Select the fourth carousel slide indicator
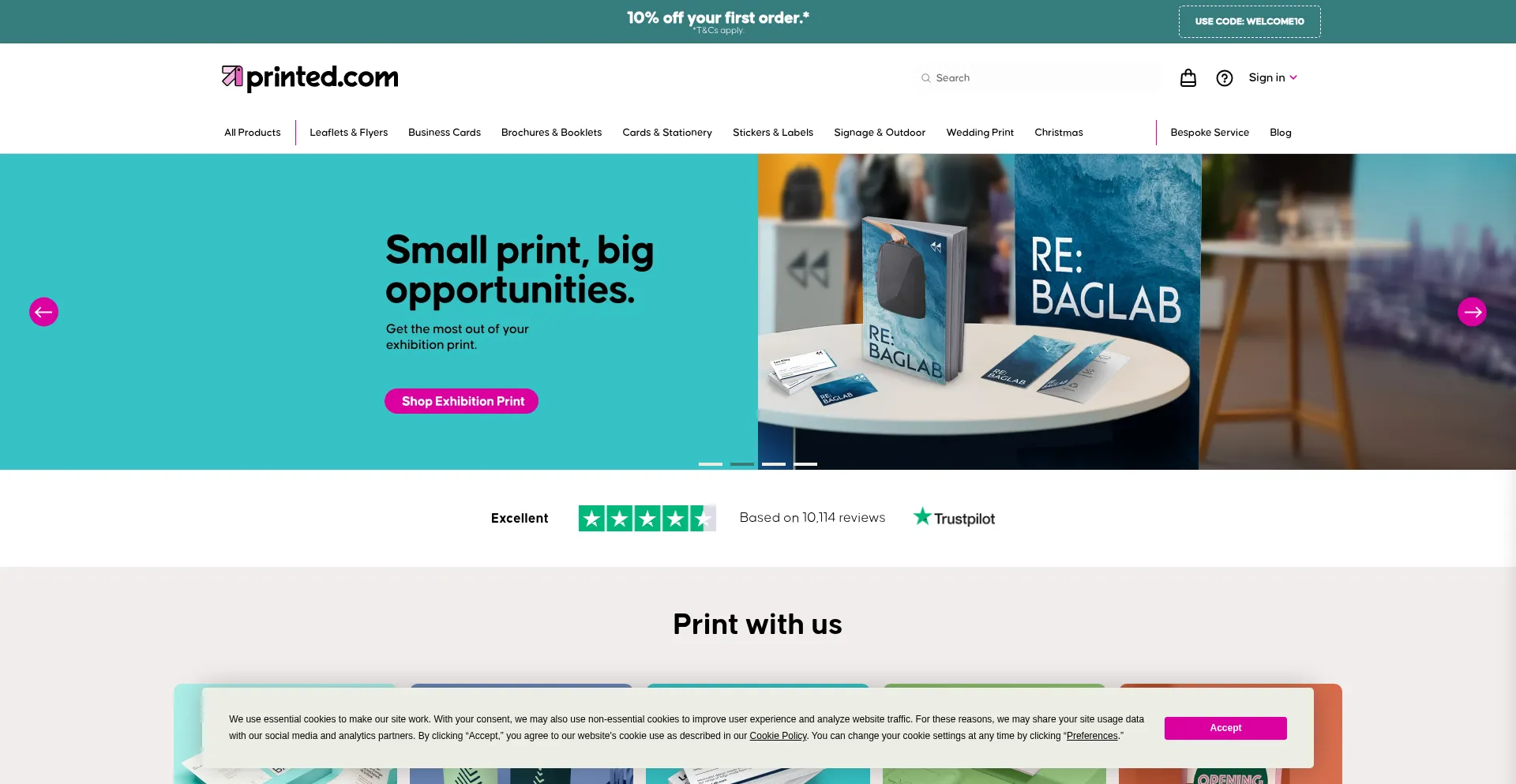 click(805, 464)
